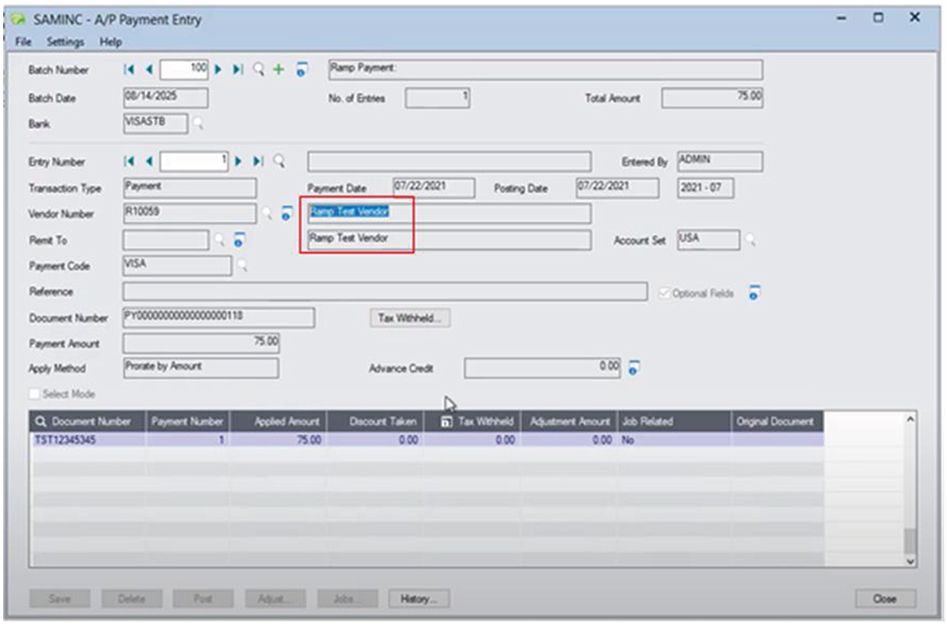Click the Posting Date field
947x625 pixels.
coord(617,188)
